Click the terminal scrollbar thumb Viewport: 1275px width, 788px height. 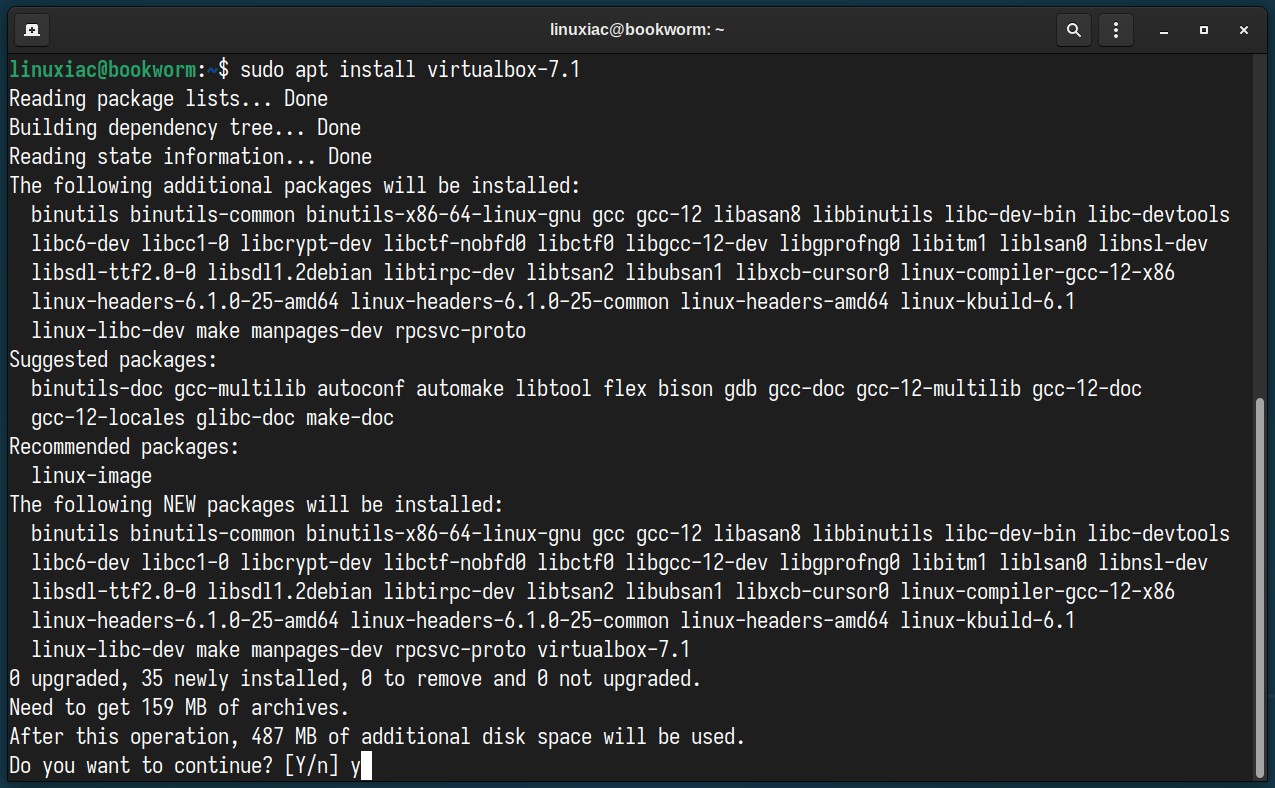coord(1260,587)
